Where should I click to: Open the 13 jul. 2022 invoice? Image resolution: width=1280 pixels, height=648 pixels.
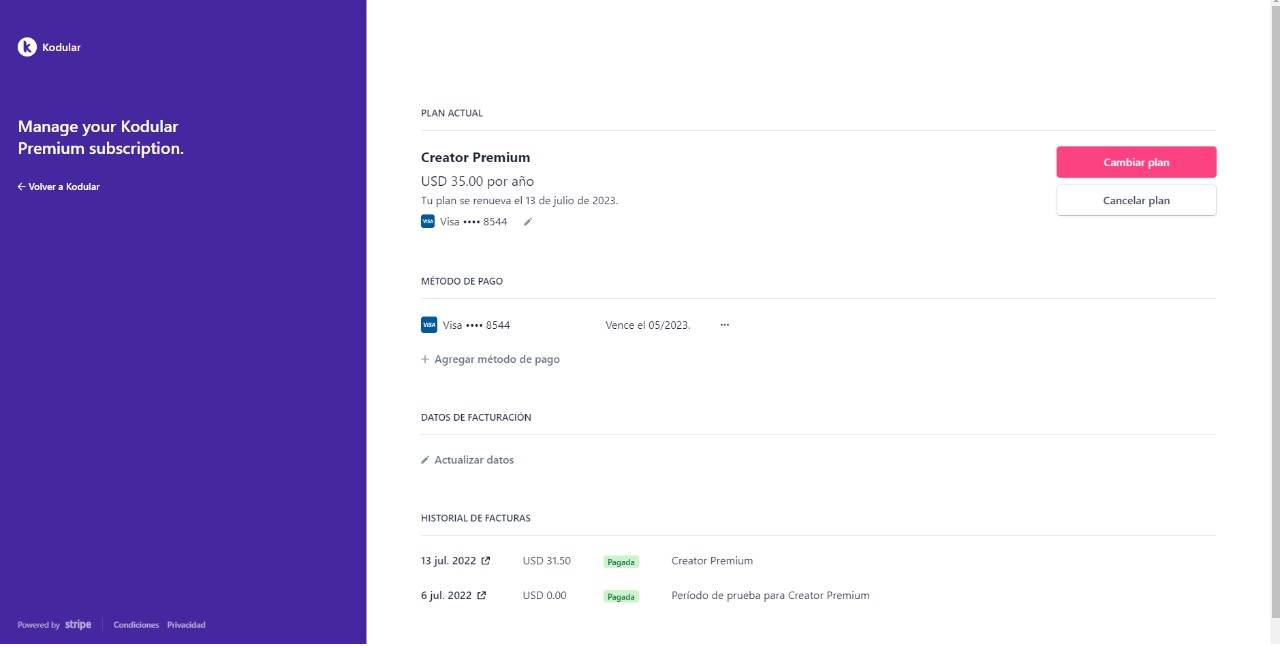(x=456, y=561)
